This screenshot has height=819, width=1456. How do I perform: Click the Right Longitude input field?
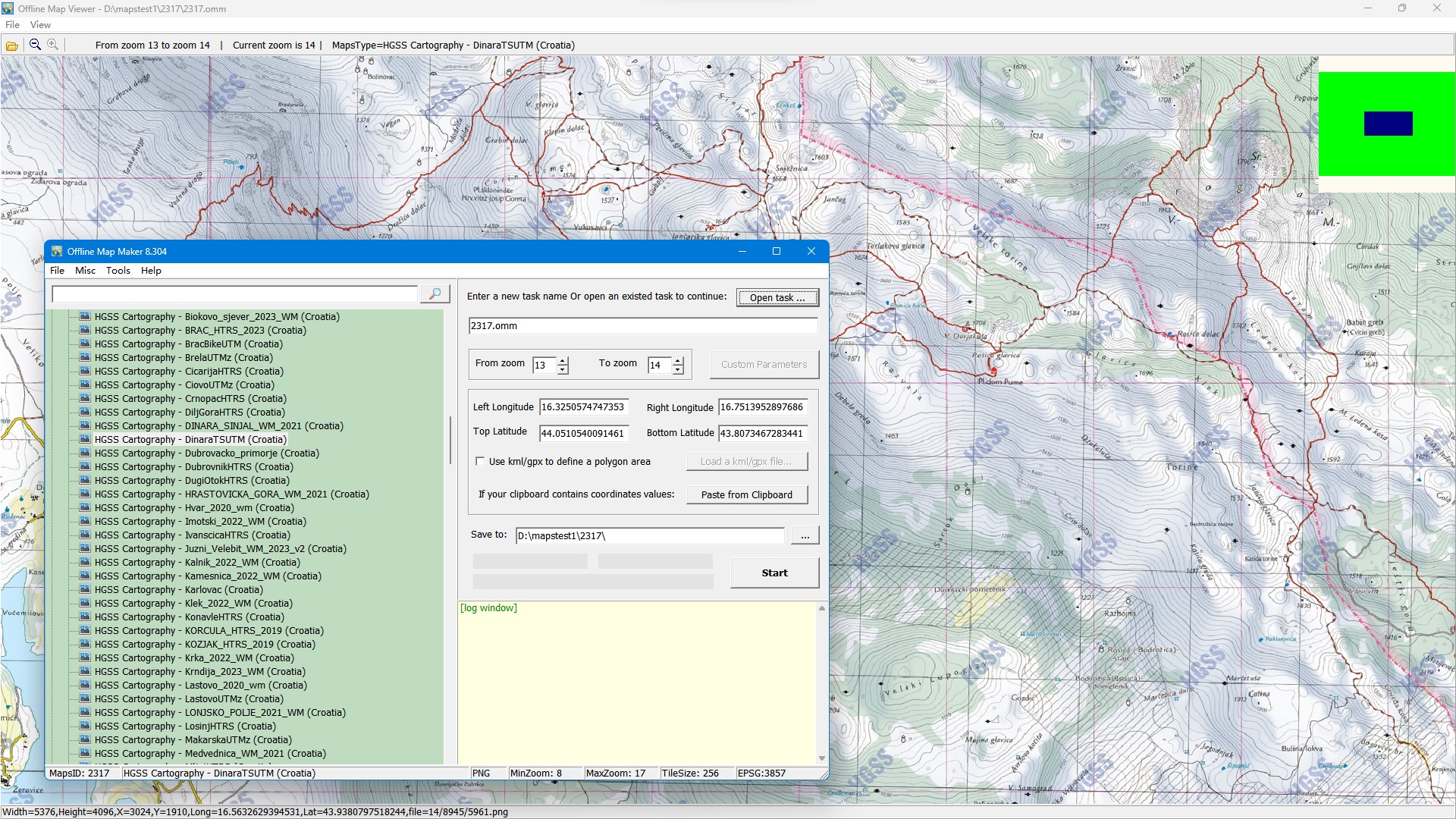763,407
